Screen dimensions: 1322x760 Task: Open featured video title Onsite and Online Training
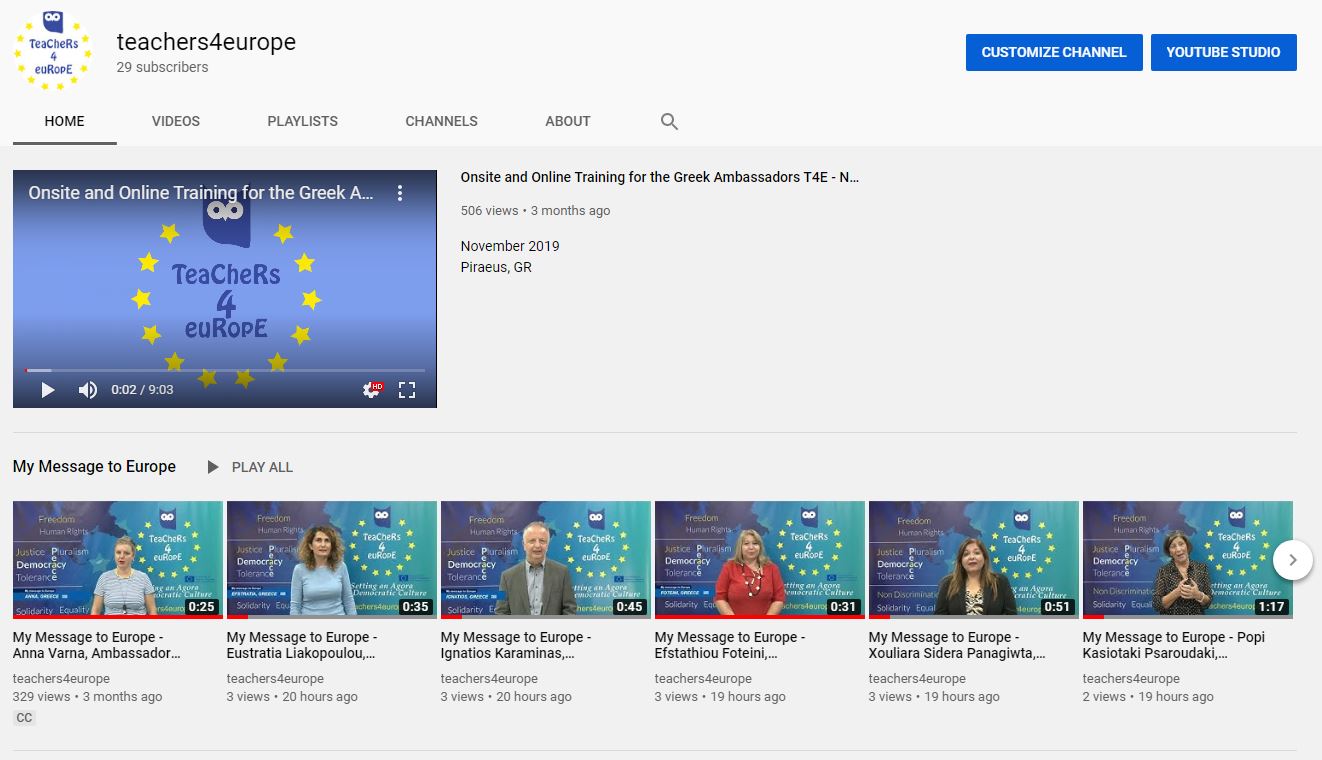pos(660,177)
